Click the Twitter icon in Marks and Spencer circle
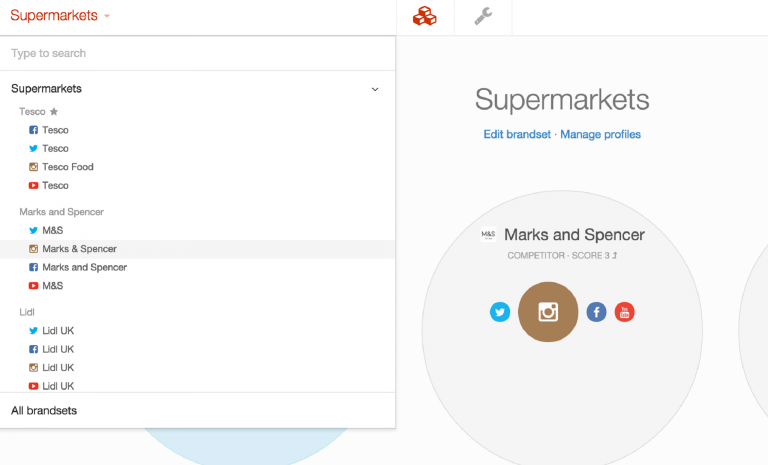The width and height of the screenshot is (768, 465). point(500,312)
